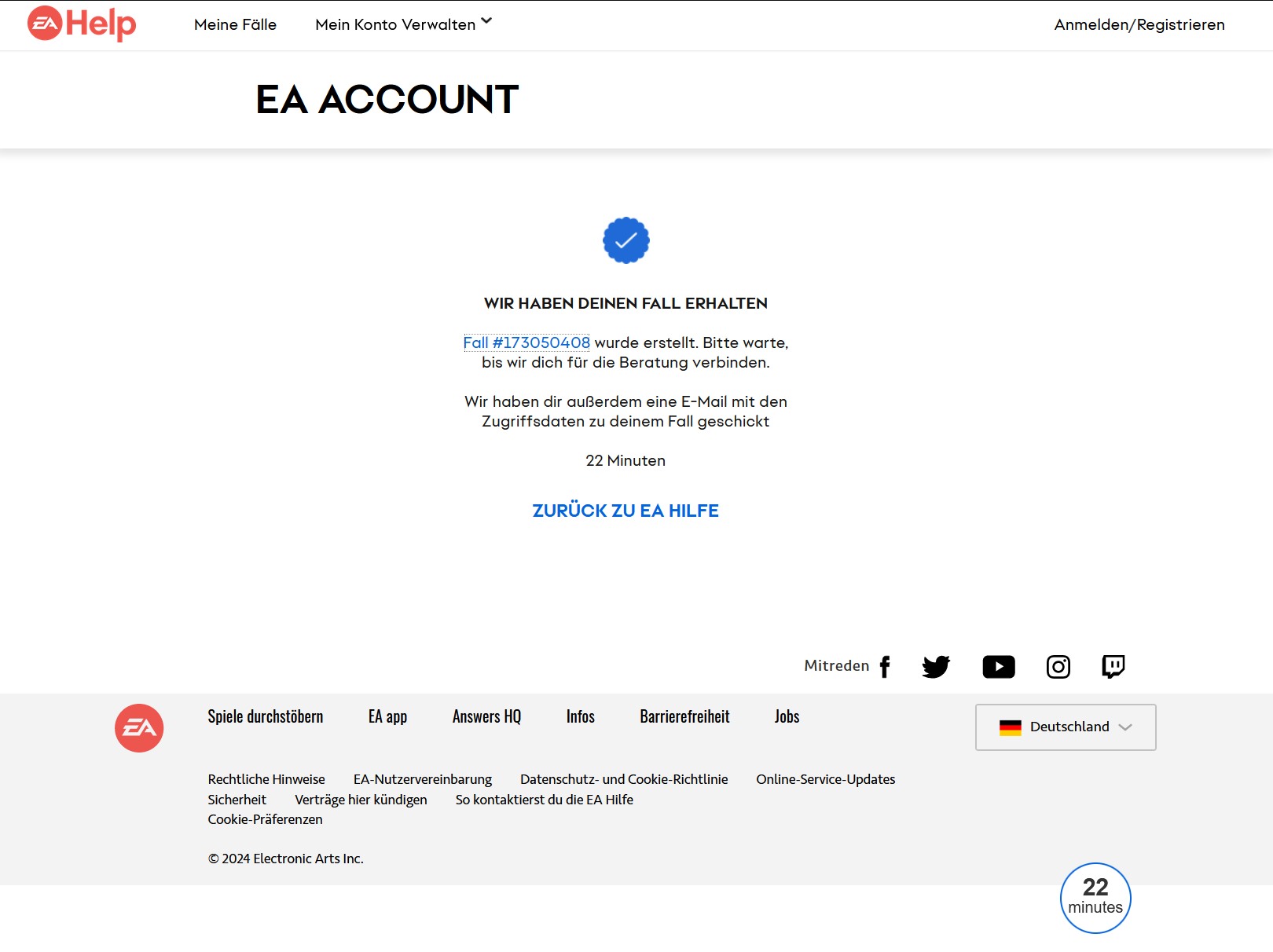This screenshot has width=1273, height=952.
Task: Open the EA-Nutzervereinbarung link
Action: click(x=423, y=779)
